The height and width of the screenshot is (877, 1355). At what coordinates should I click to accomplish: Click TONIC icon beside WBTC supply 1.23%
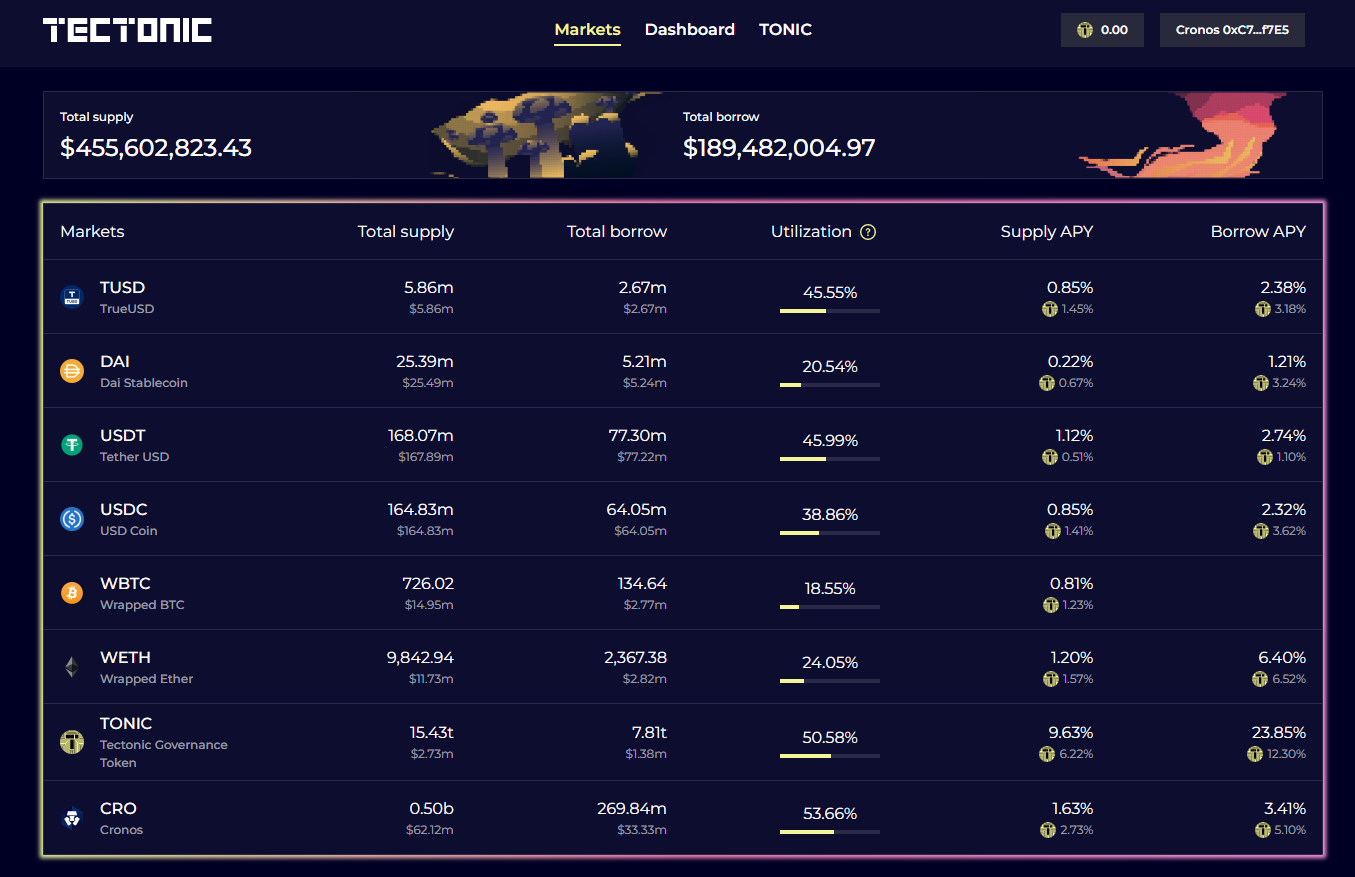(1050, 605)
